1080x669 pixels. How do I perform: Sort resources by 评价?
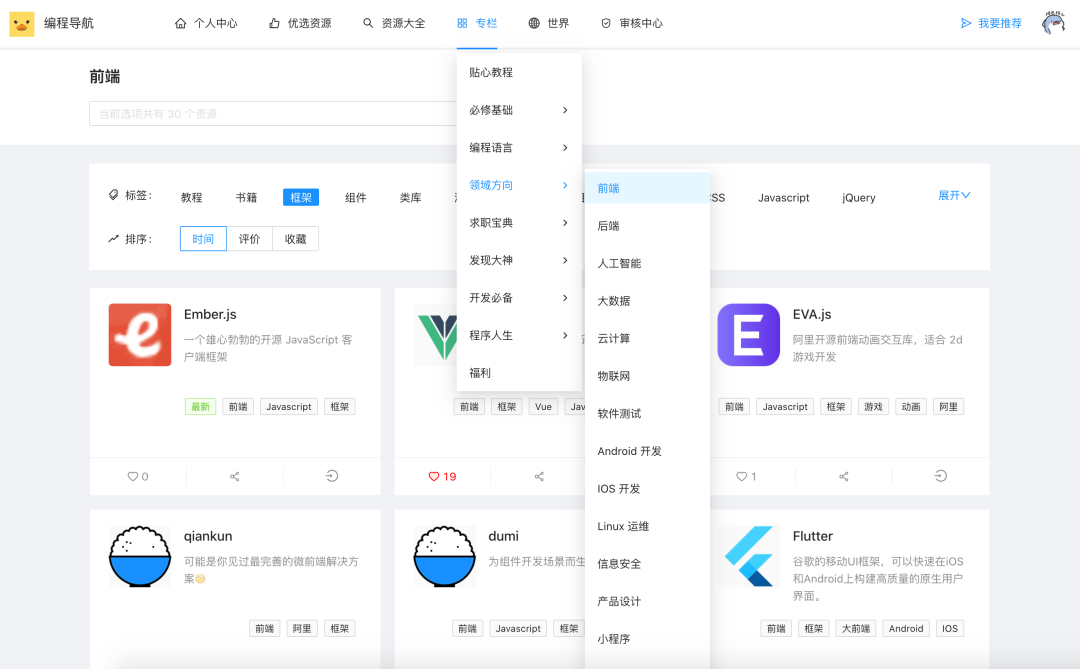point(249,239)
